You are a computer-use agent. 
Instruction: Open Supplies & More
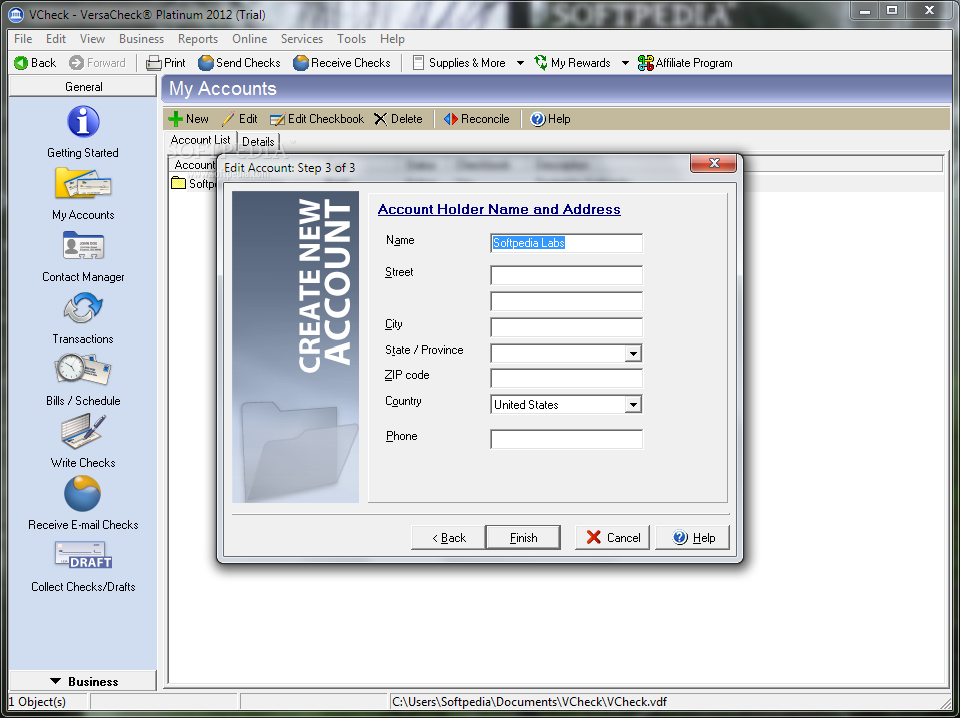pyautogui.click(x=459, y=62)
